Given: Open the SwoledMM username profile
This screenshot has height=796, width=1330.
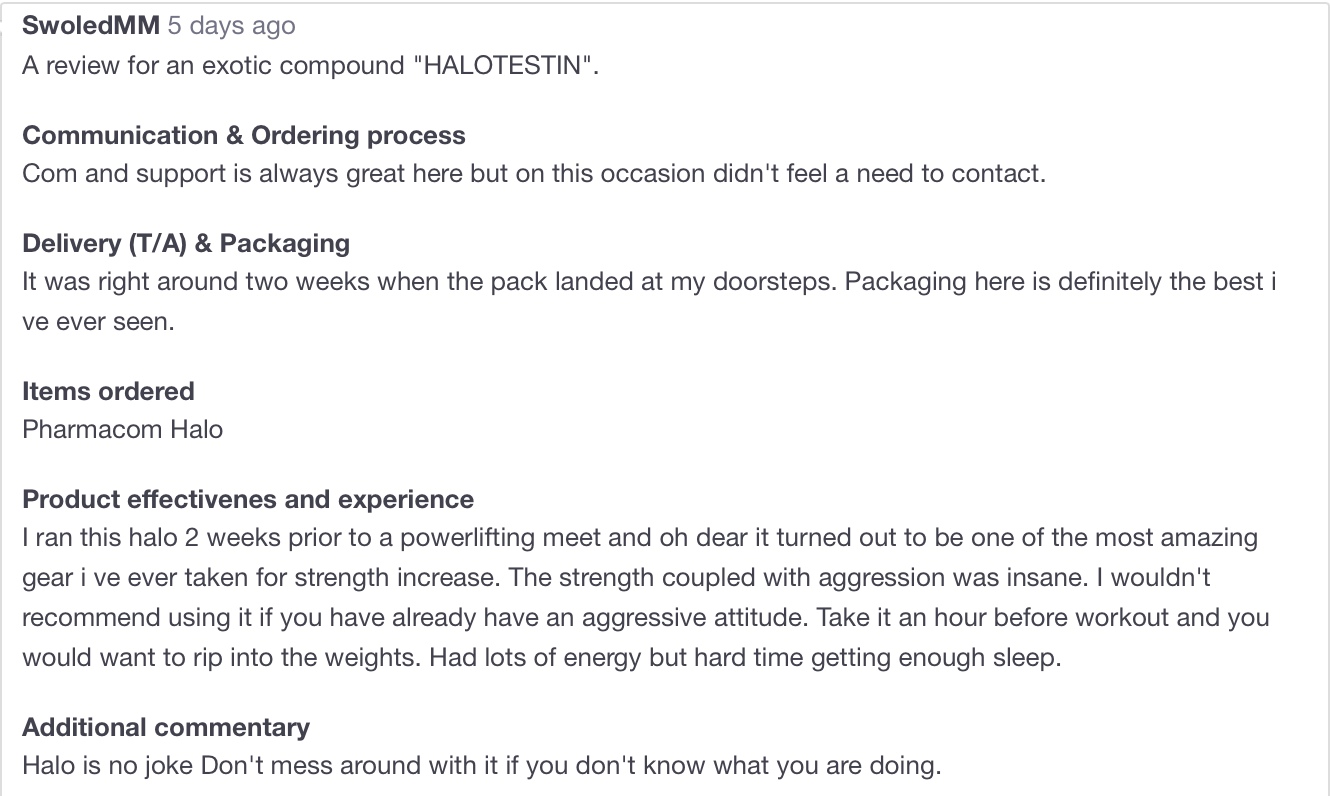Looking at the screenshot, I should tap(91, 26).
